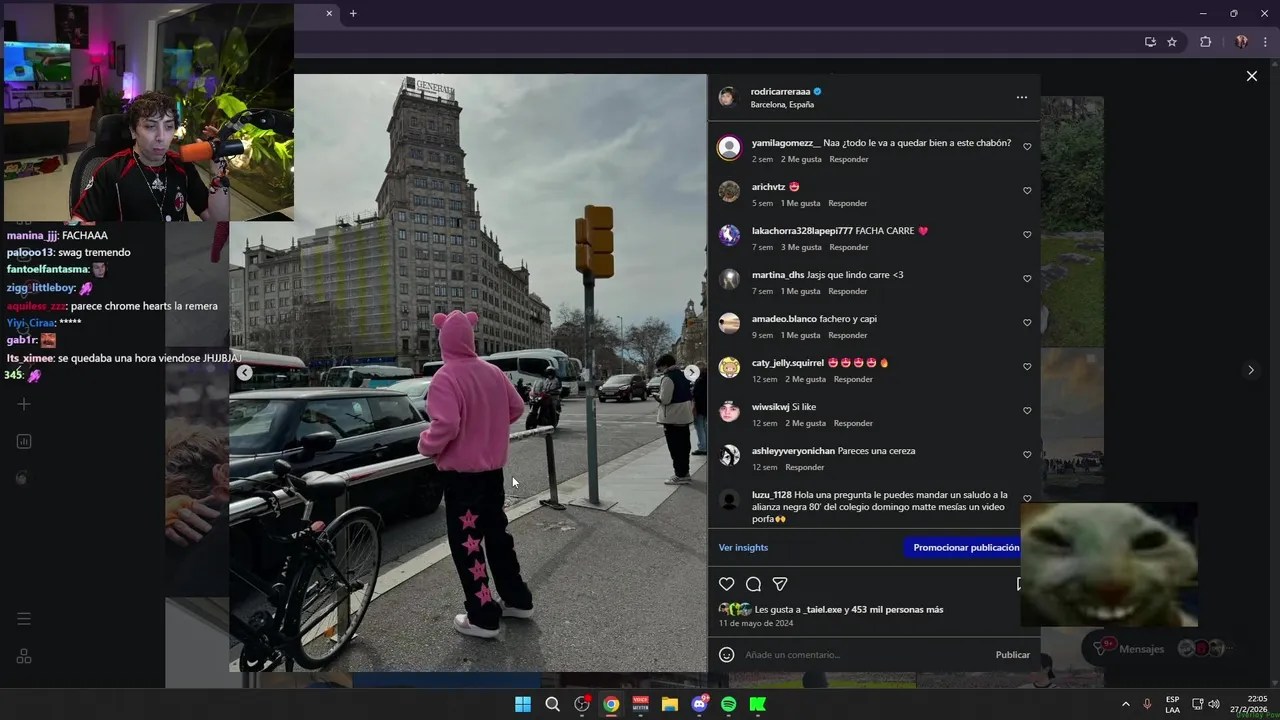1280x720 pixels.
Task: Click the ESP LAA language indicator
Action: [1172, 704]
